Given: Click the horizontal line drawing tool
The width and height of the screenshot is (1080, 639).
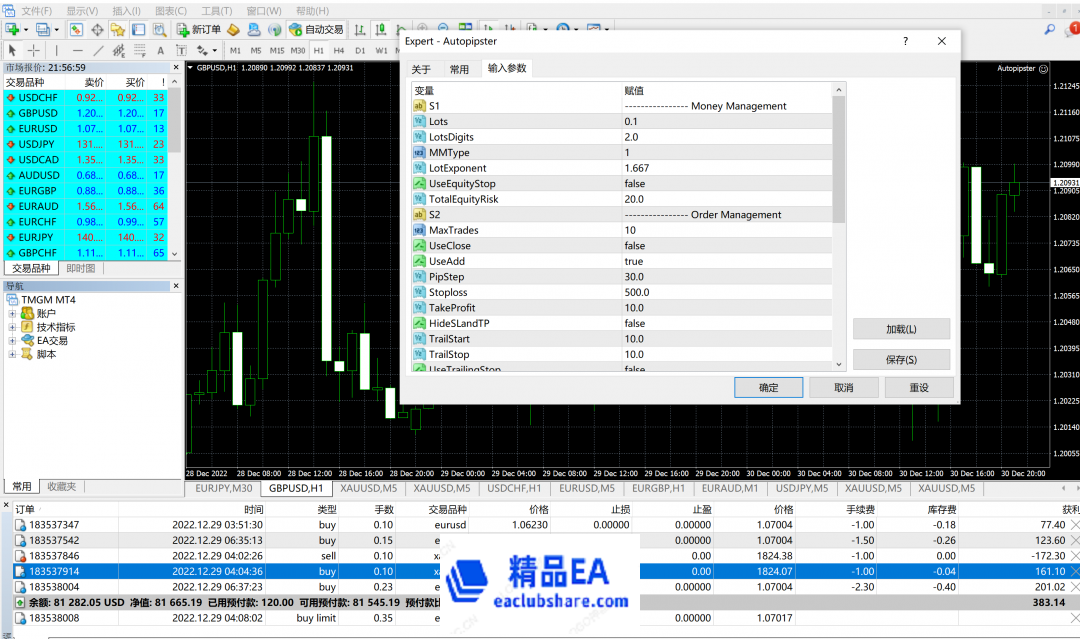Looking at the screenshot, I should [78, 49].
